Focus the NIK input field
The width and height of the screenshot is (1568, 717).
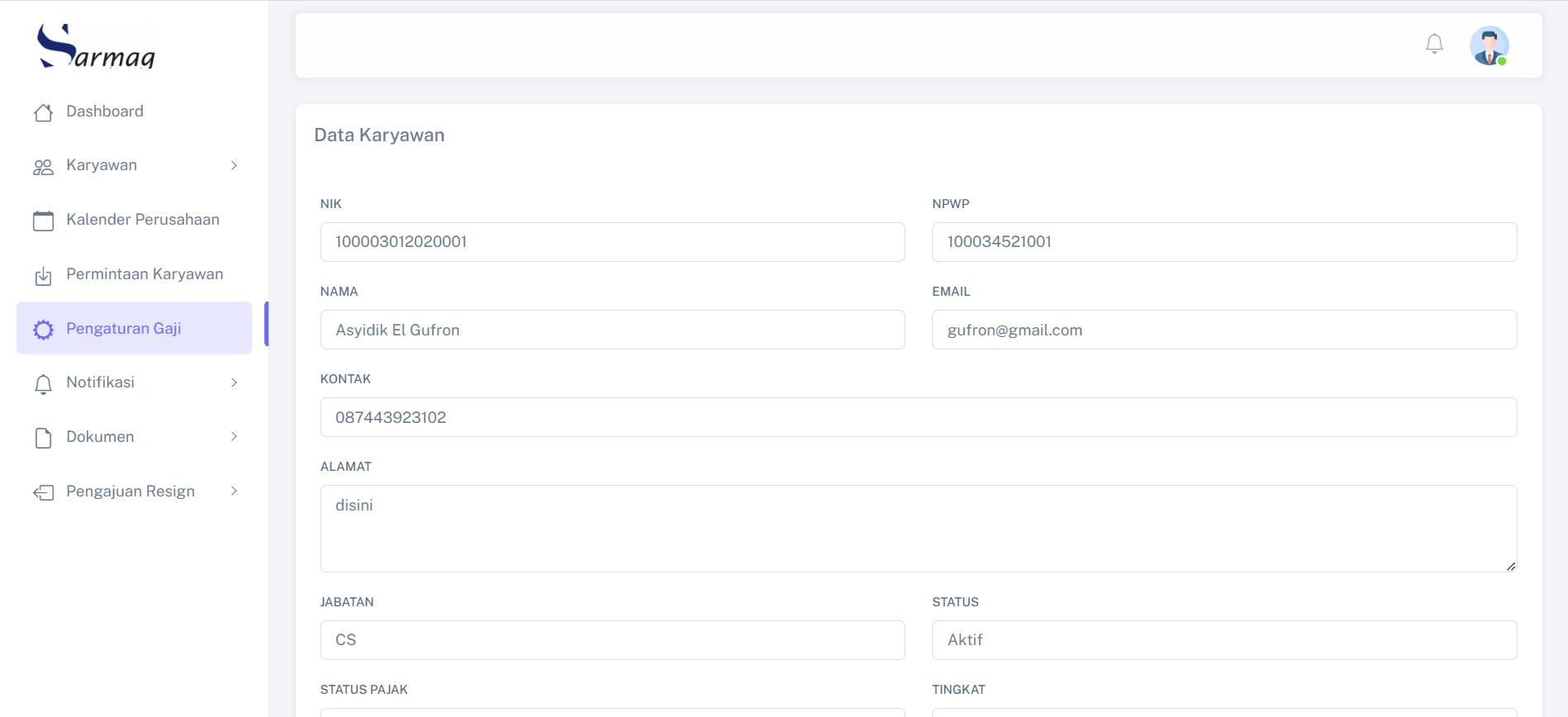click(612, 242)
